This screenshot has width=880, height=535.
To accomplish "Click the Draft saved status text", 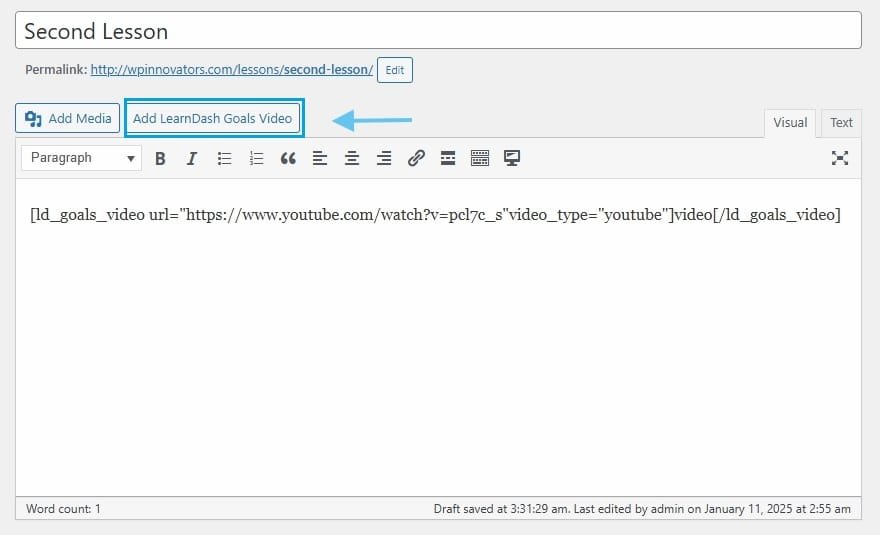I will [642, 509].
